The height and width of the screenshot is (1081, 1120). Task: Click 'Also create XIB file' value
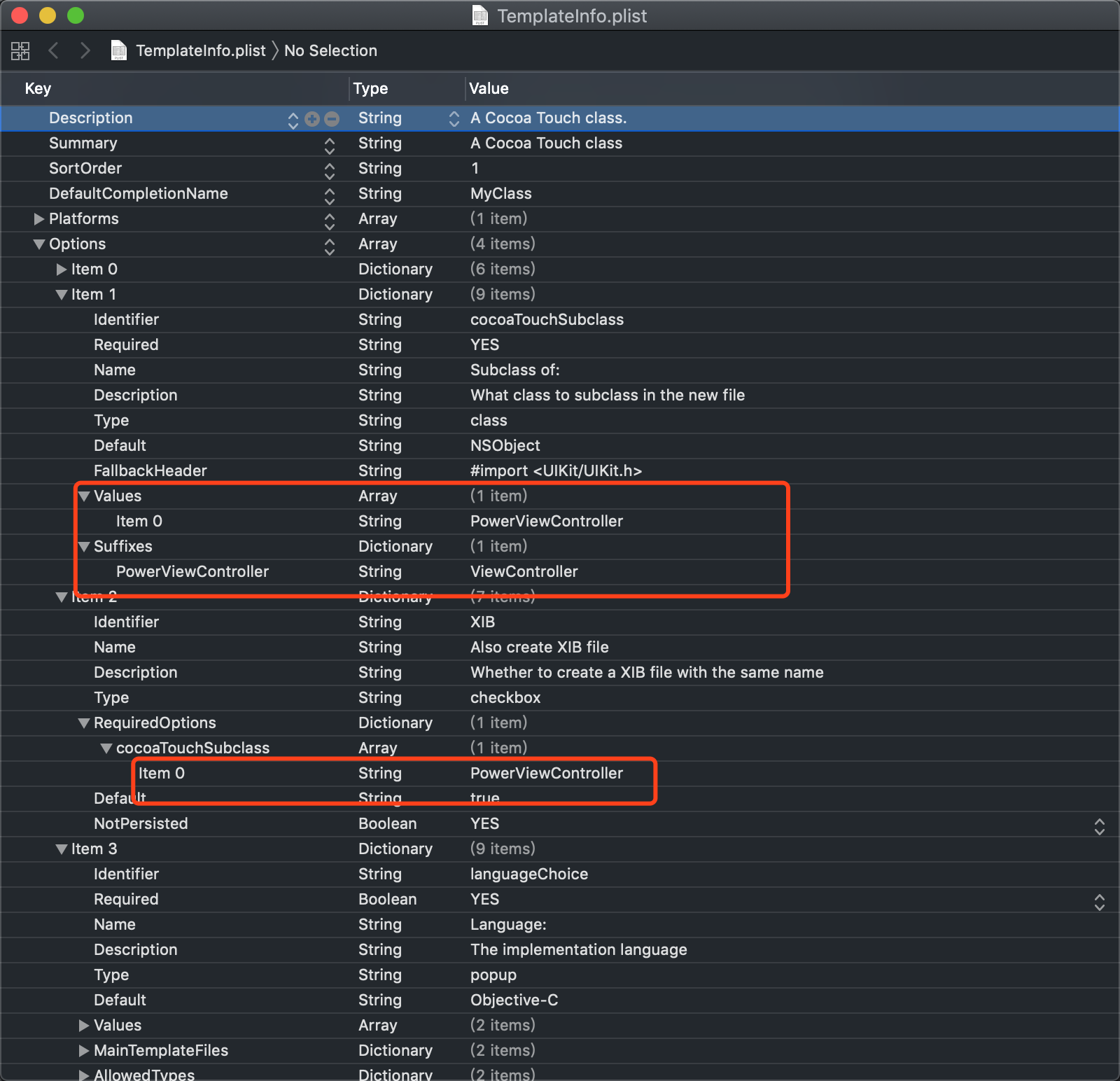click(540, 647)
